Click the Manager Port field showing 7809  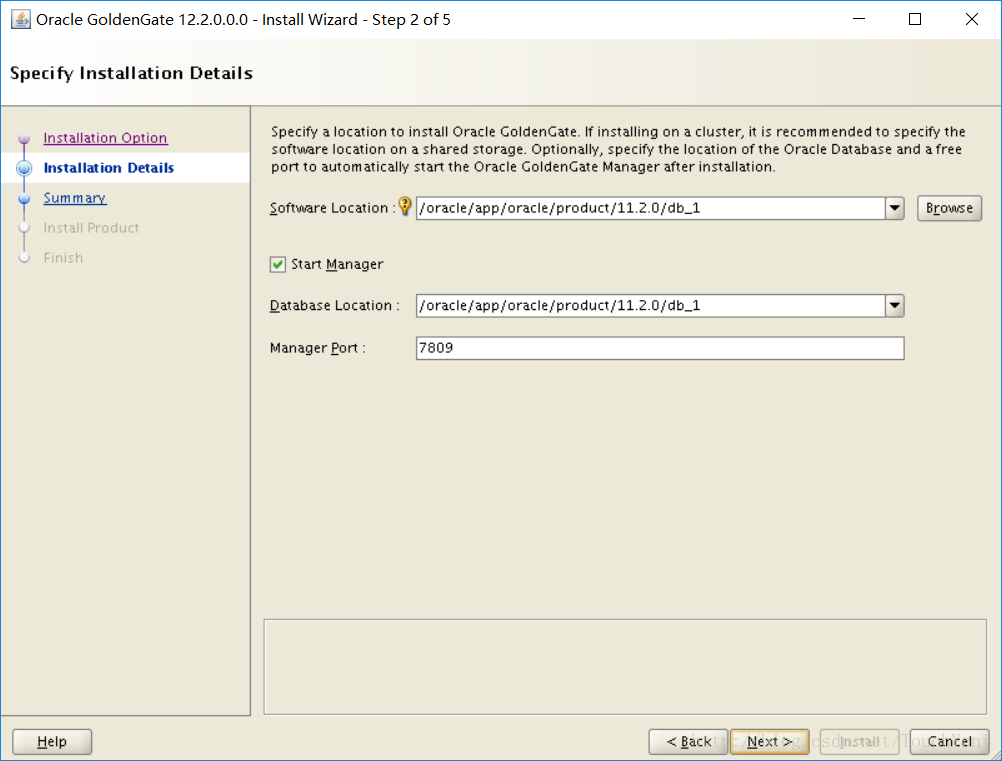pos(660,348)
